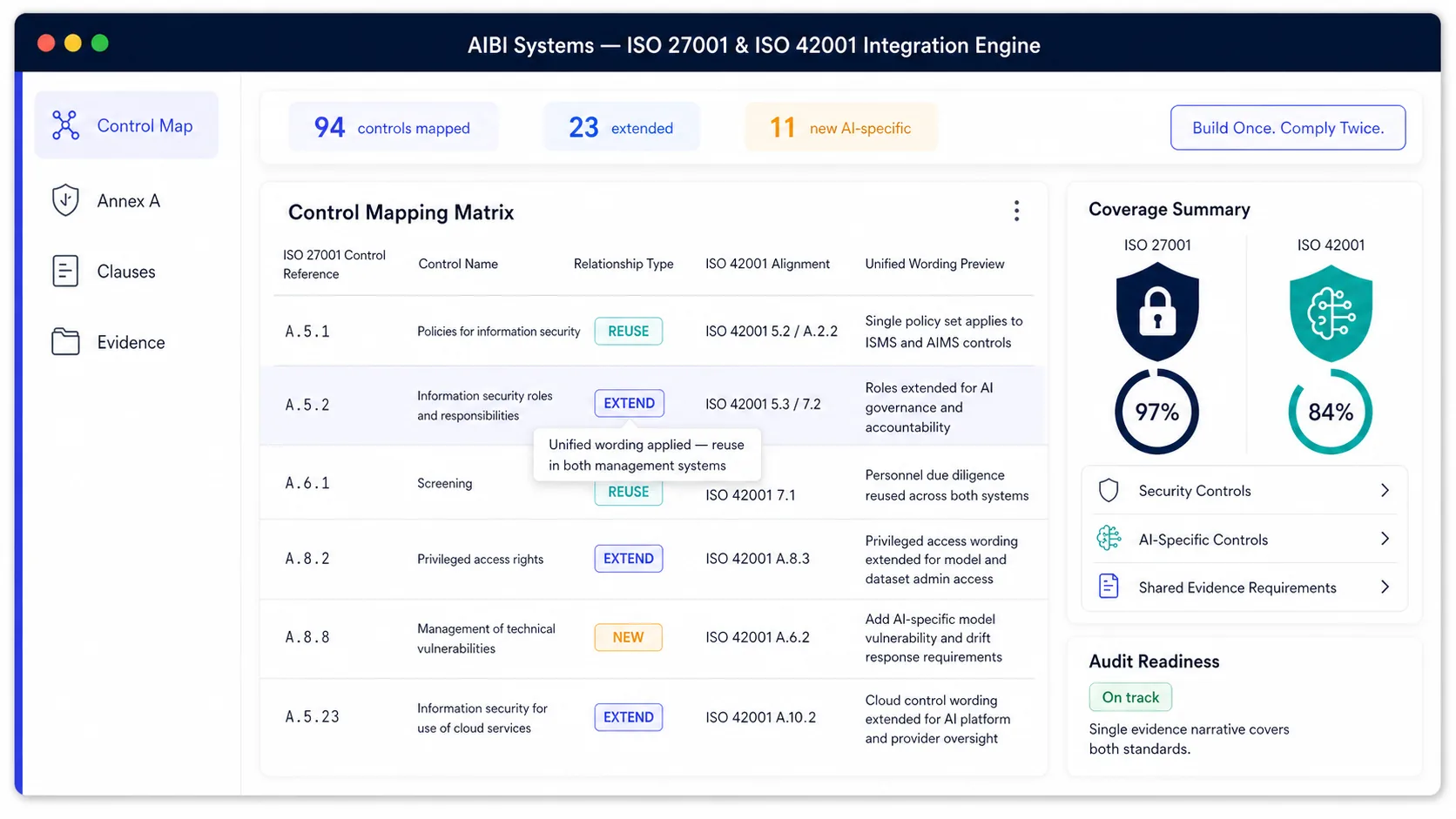Click Information security for use of cloud services
Screen dimensions: 1456x819
tap(482, 718)
